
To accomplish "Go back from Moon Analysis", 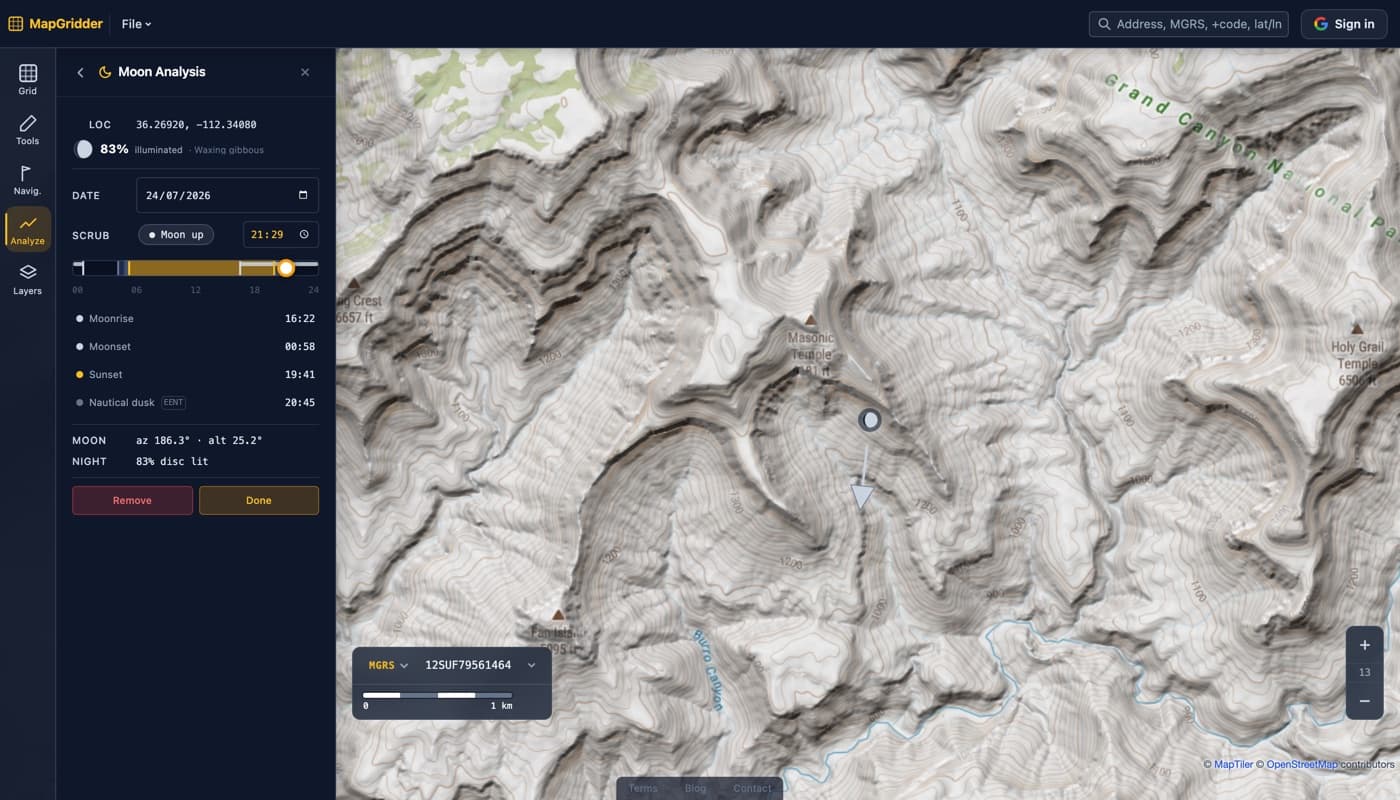I will [x=80, y=72].
